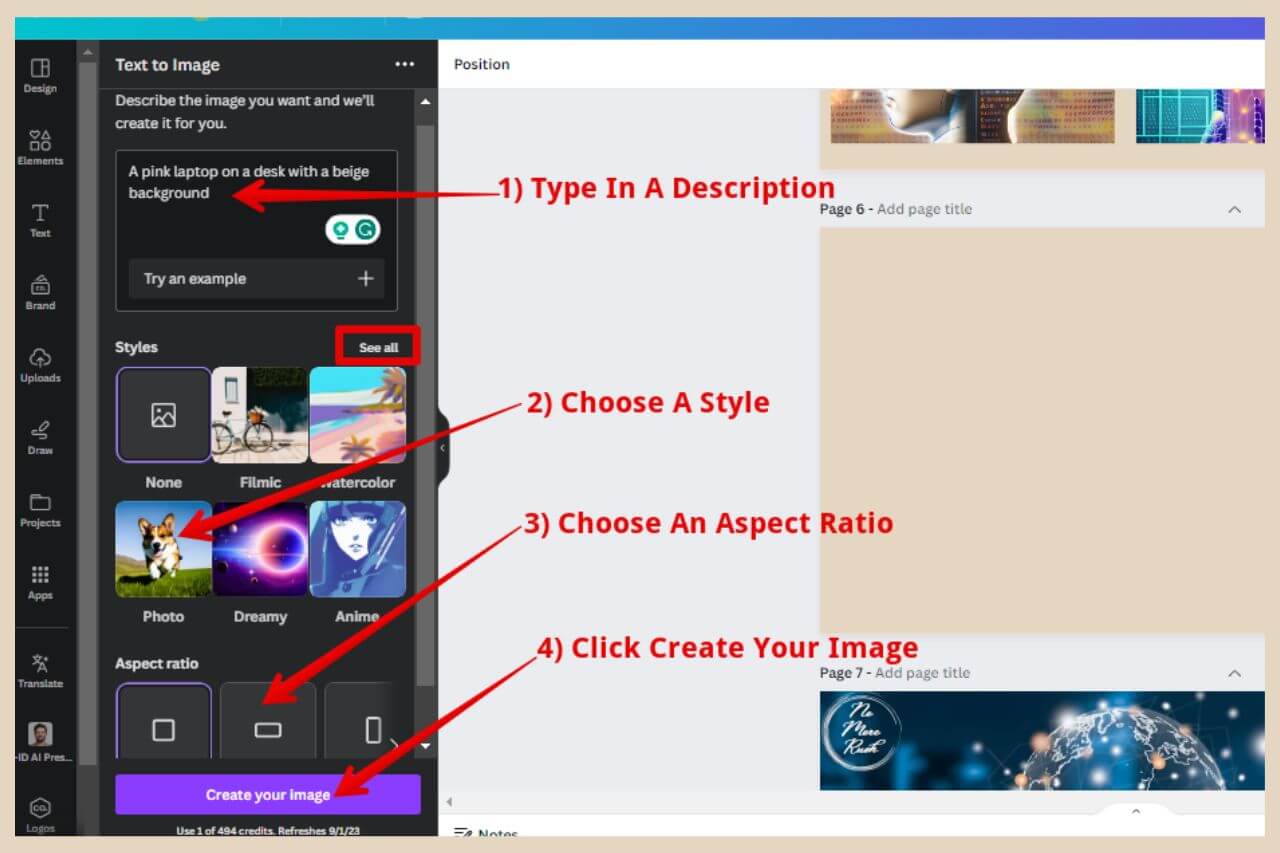Open the Position menu

pos(481,64)
